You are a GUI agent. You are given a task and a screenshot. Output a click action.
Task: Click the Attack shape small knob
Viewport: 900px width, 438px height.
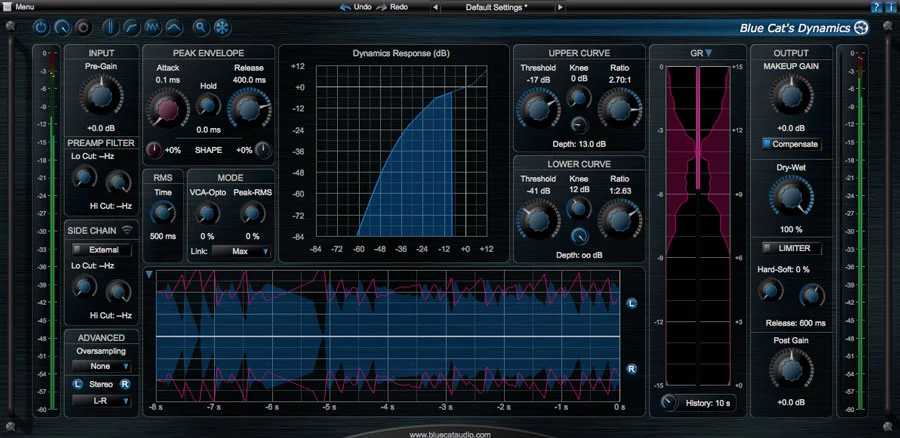pyautogui.click(x=154, y=150)
